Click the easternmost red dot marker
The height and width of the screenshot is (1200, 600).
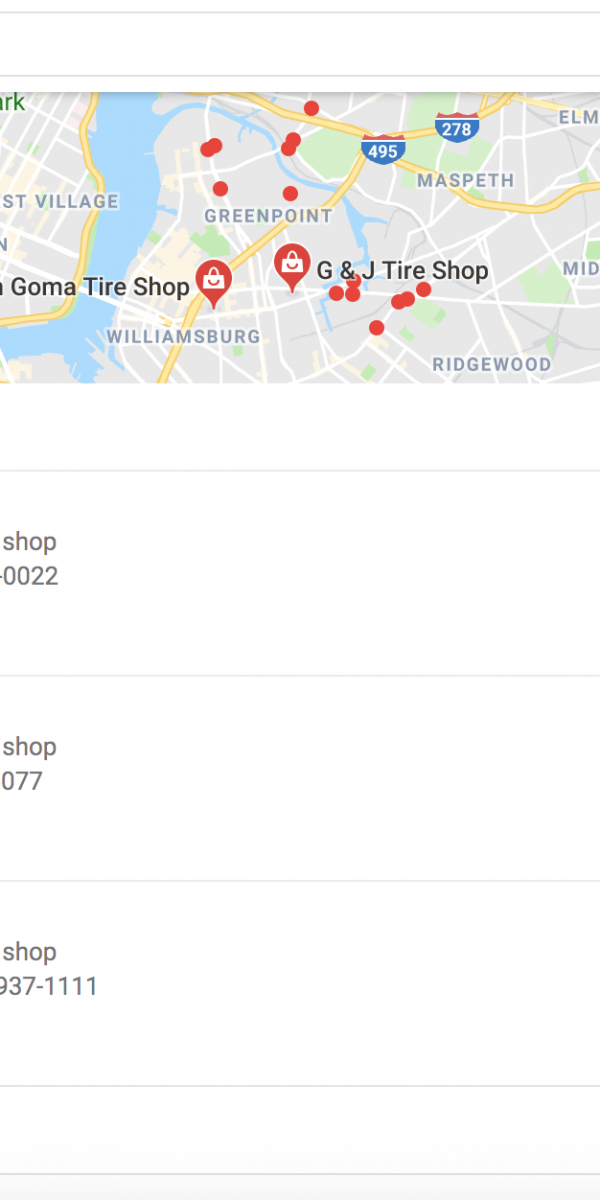(x=423, y=289)
